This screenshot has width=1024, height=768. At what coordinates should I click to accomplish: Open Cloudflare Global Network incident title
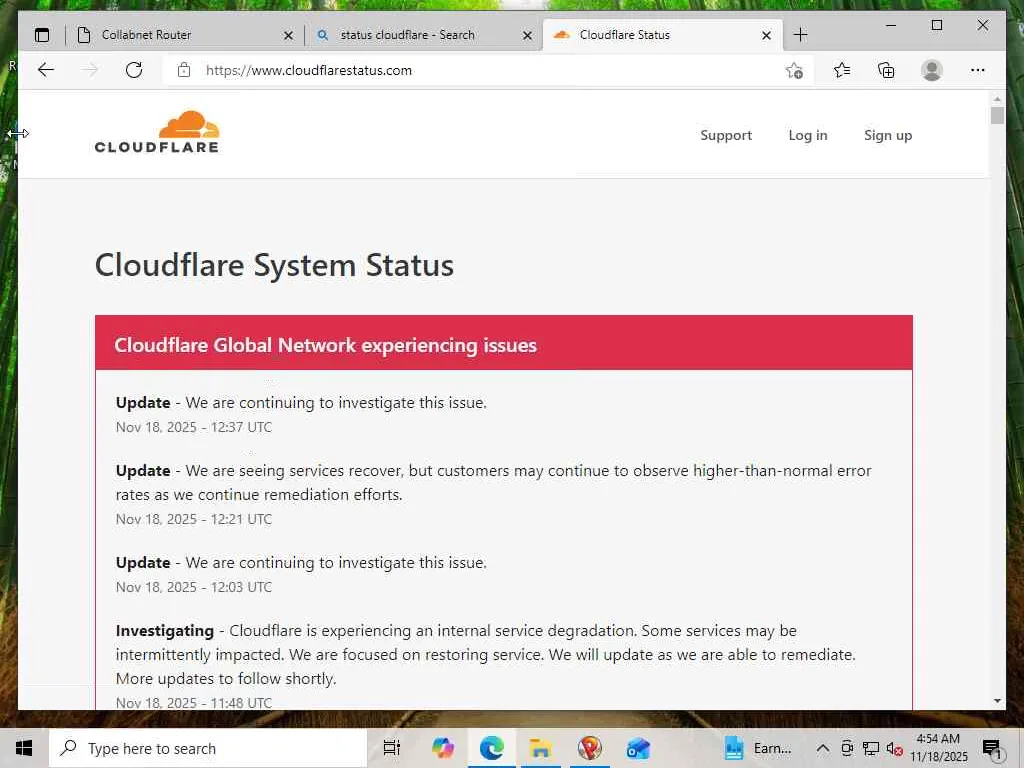(325, 345)
